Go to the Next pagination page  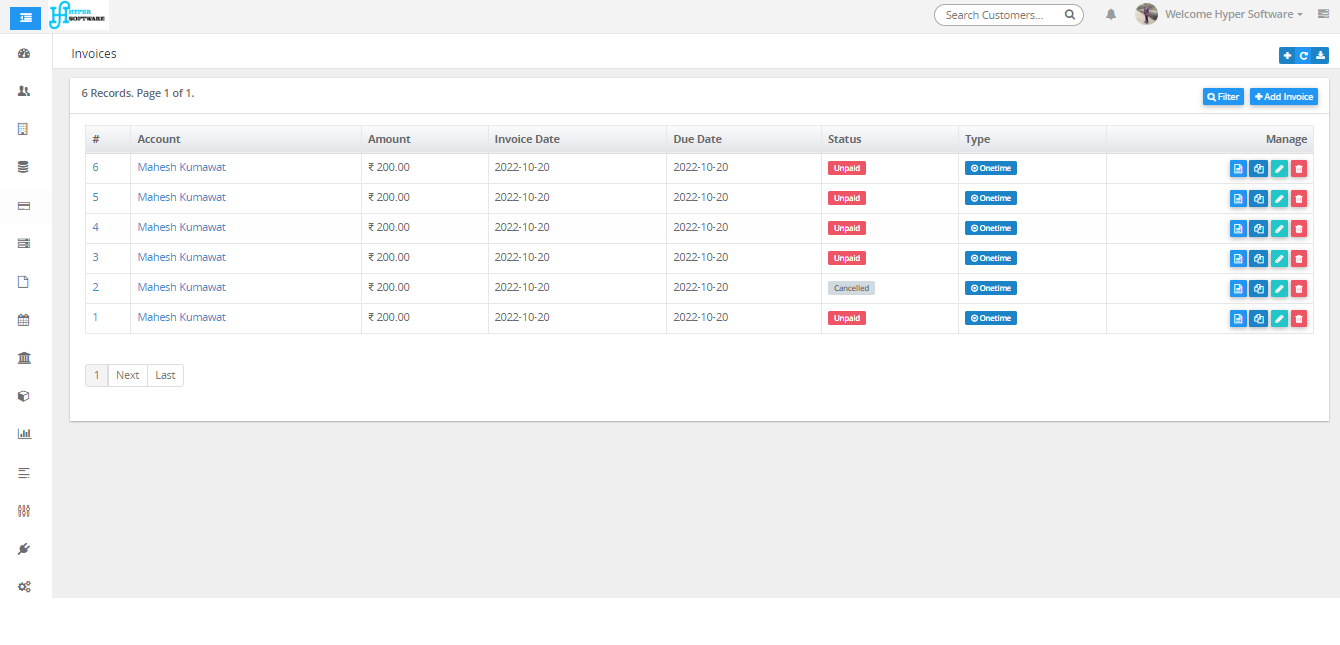(127, 376)
